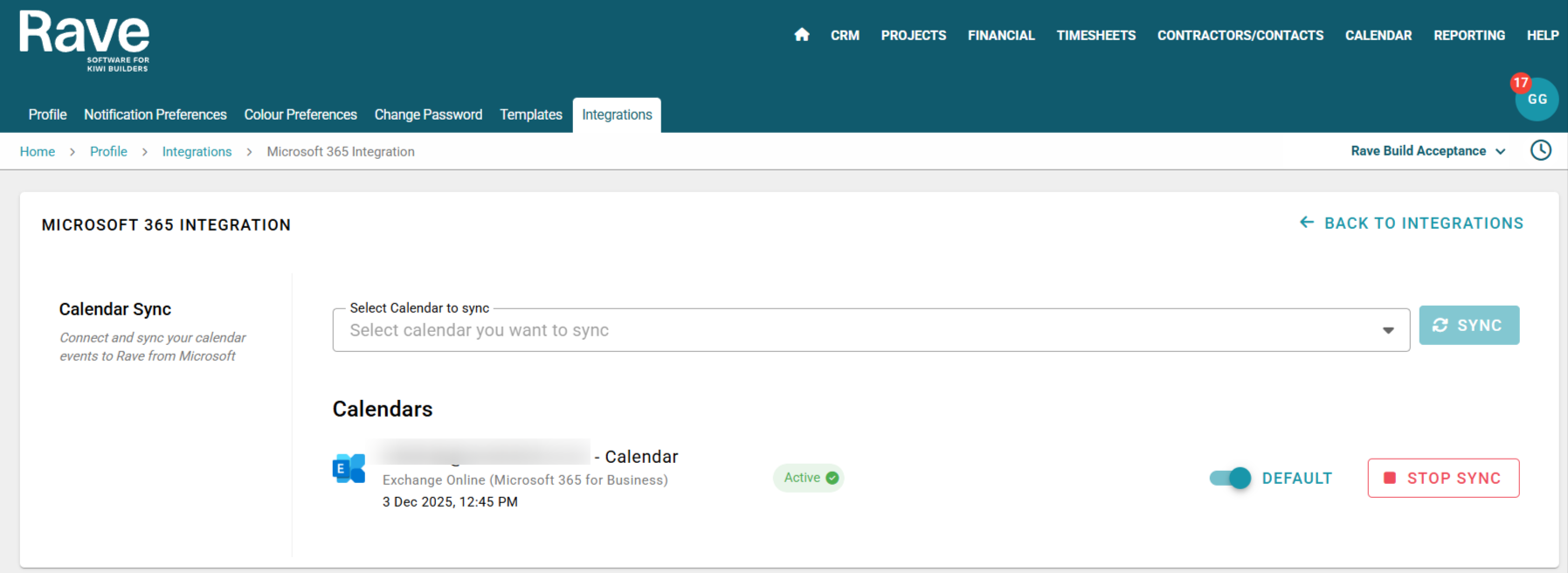Viewport: 1568px width, 573px height.
Task: Open the CRM menu
Action: tap(845, 36)
